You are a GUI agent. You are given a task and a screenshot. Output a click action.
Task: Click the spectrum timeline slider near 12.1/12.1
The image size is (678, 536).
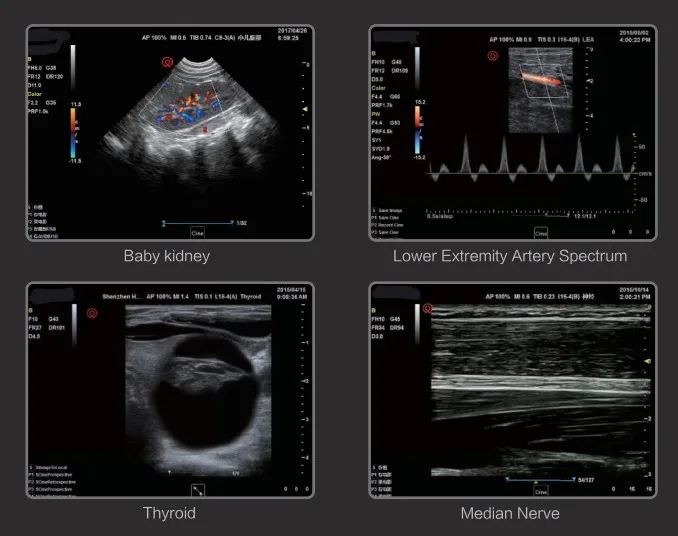558,215
